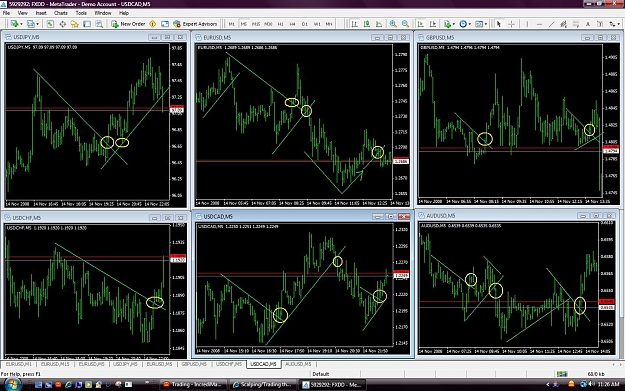
Task: Switch to the H4 timeframe
Action: 293,24
